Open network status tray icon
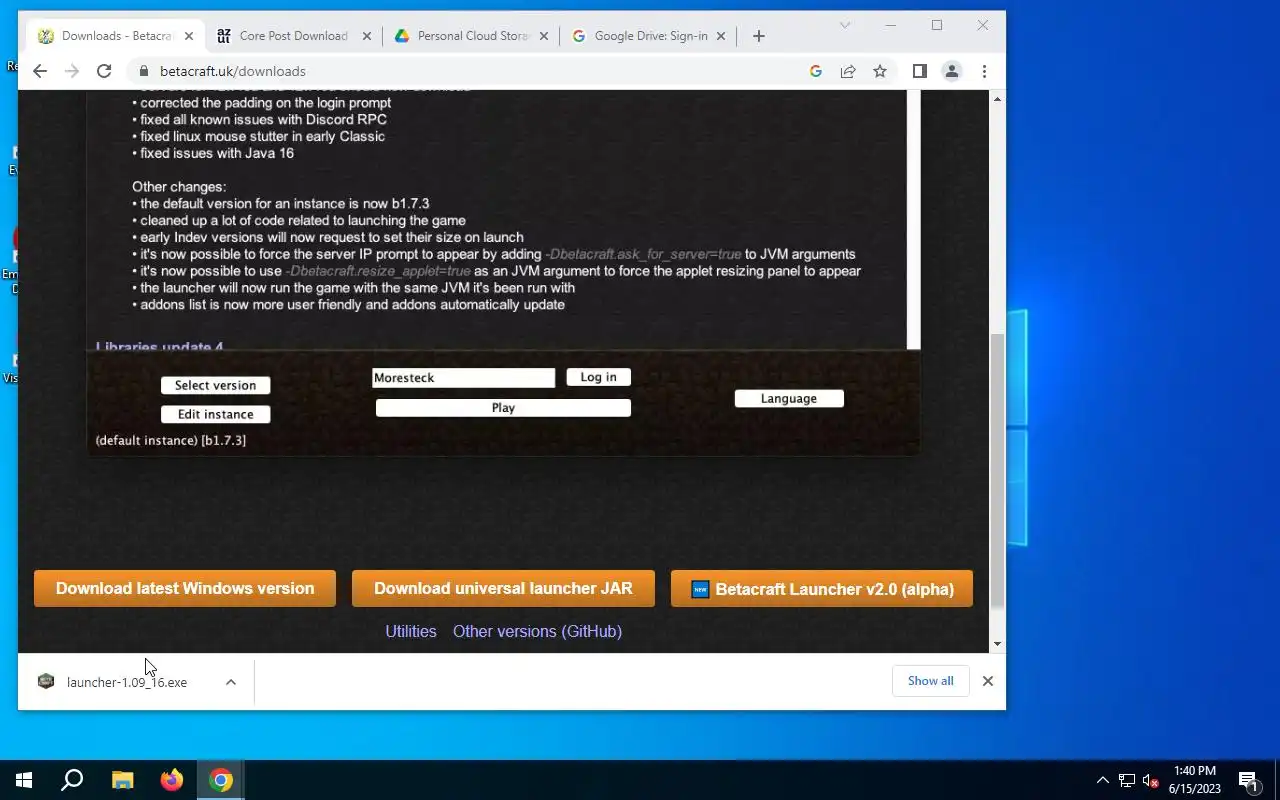1280x800 pixels. tap(1127, 780)
